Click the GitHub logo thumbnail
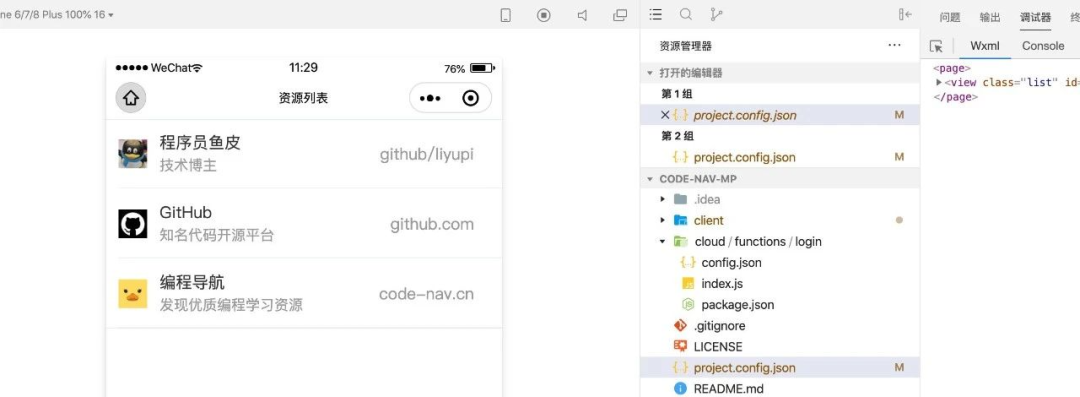Image resolution: width=1080 pixels, height=397 pixels. point(132,224)
